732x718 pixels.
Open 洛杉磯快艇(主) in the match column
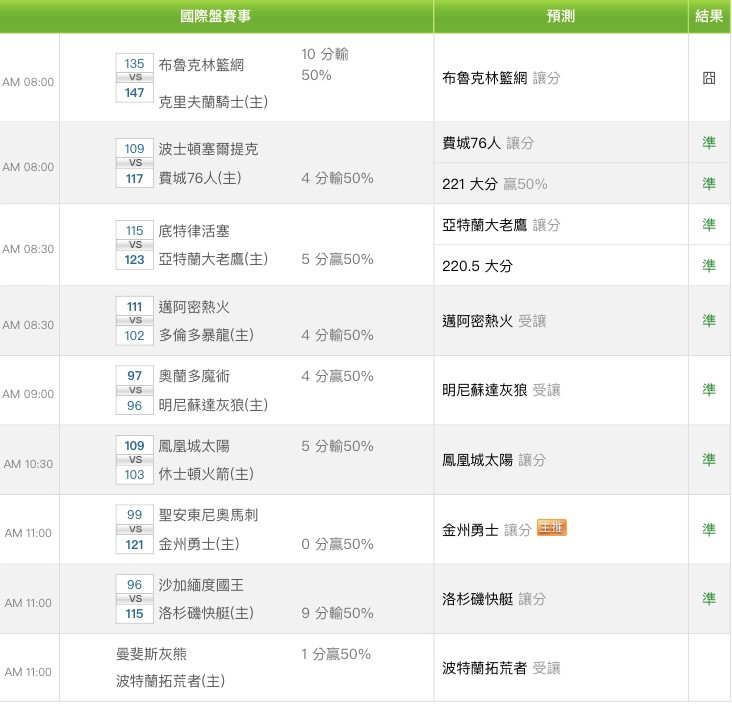(206, 613)
